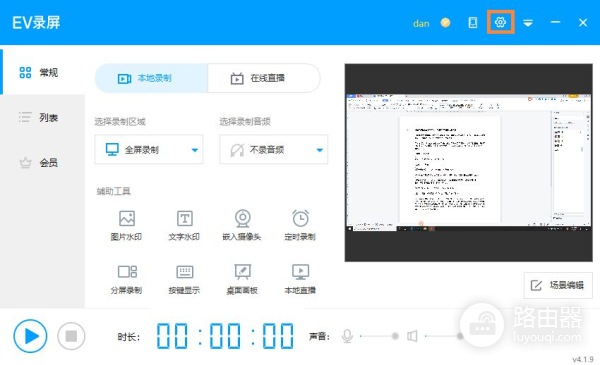This screenshot has height=365, width=600.
Task: Open the 本地直播 tool
Action: tap(300, 279)
